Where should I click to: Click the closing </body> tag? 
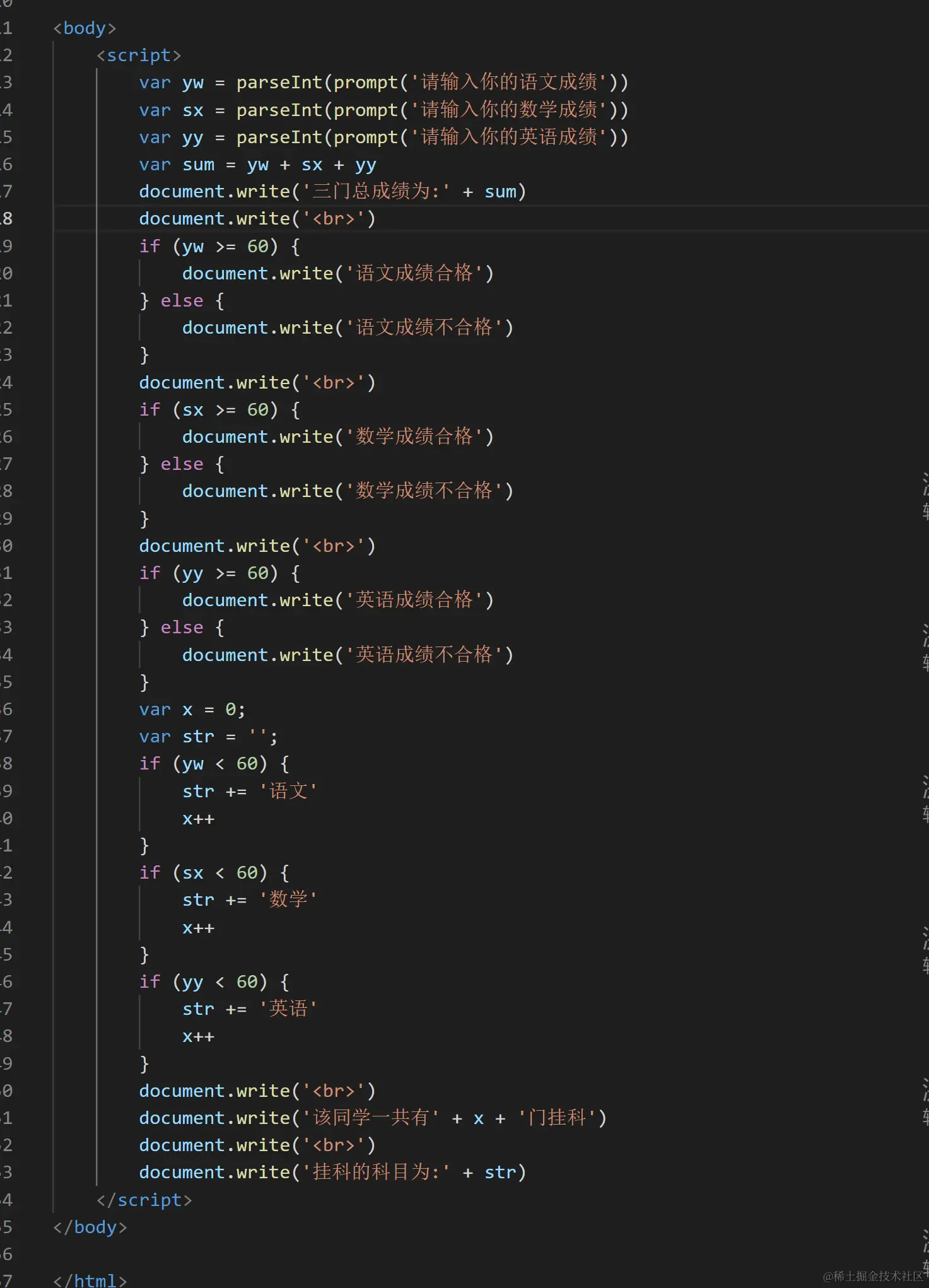[90, 1227]
